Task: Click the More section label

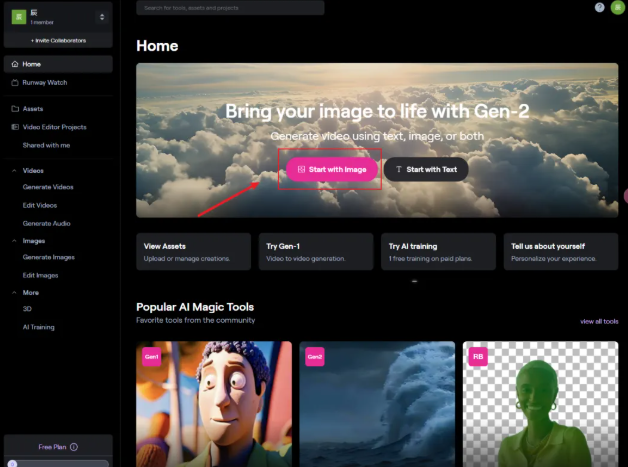Action: (30, 293)
